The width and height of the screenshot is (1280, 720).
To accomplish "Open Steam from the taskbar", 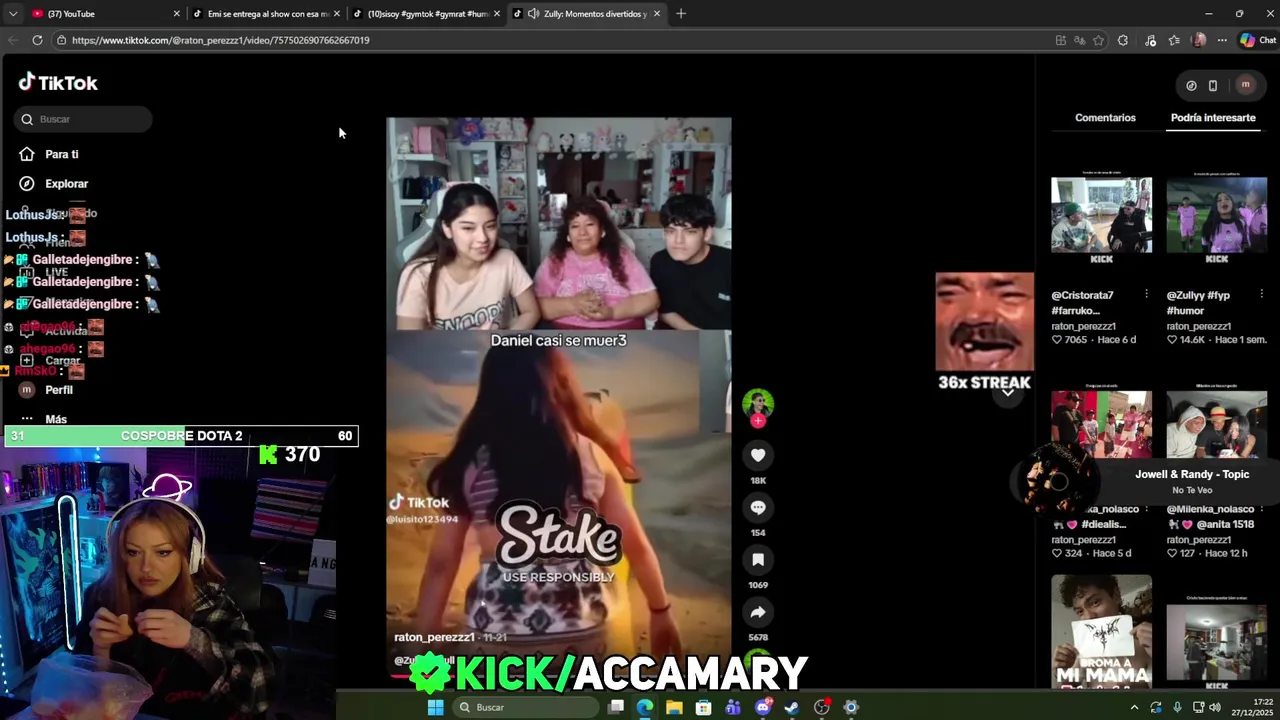I will [792, 707].
